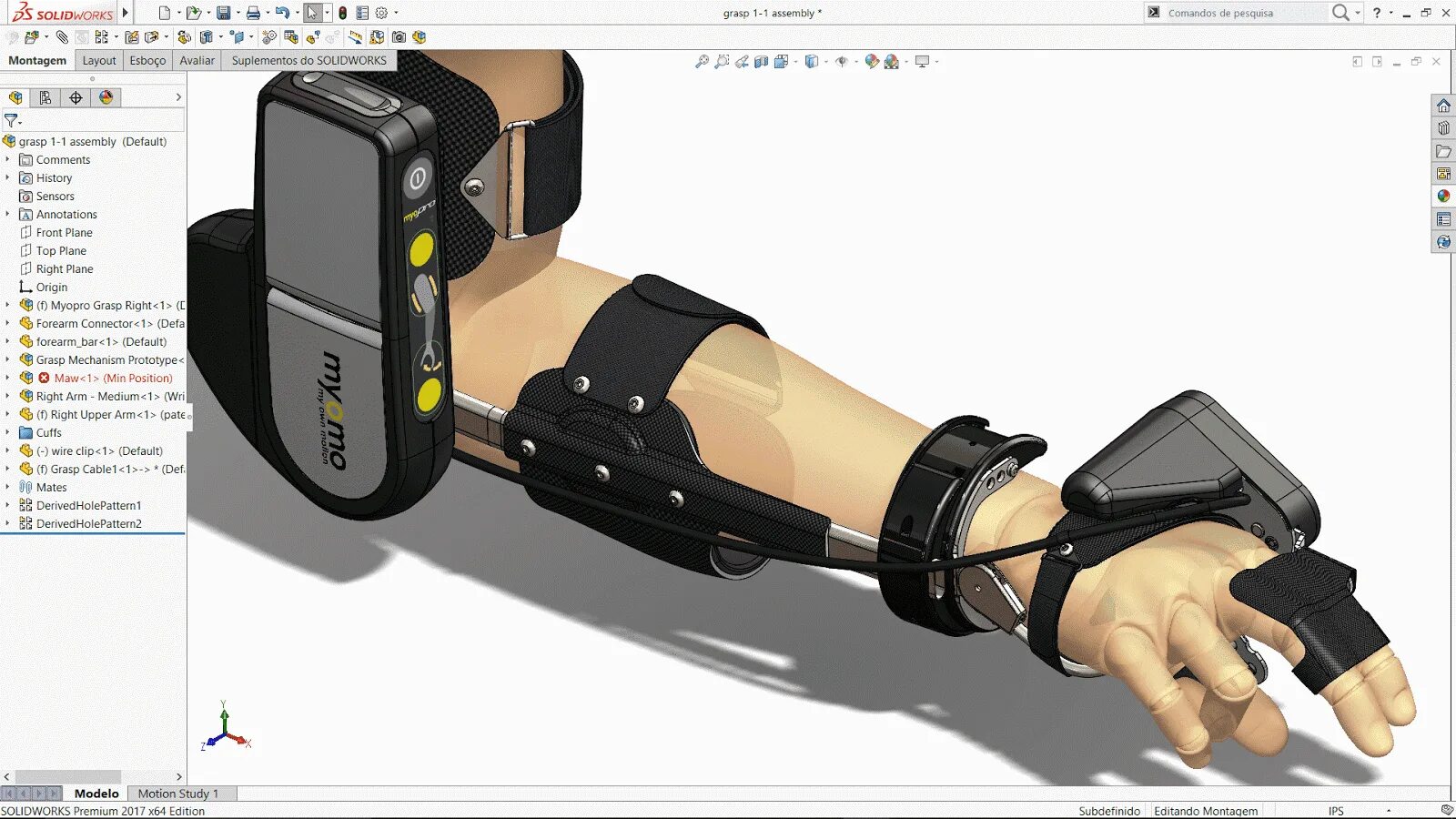Select forearm_bar<1> (Default) component
This screenshot has height=819, width=1456.
click(101, 341)
